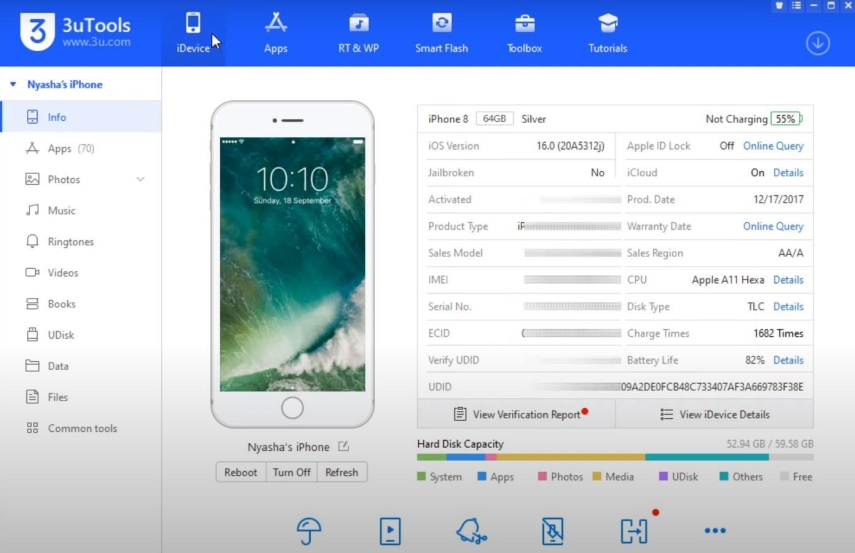Open iCloud Details link
Image resolution: width=855 pixels, height=553 pixels.
pyautogui.click(x=788, y=172)
